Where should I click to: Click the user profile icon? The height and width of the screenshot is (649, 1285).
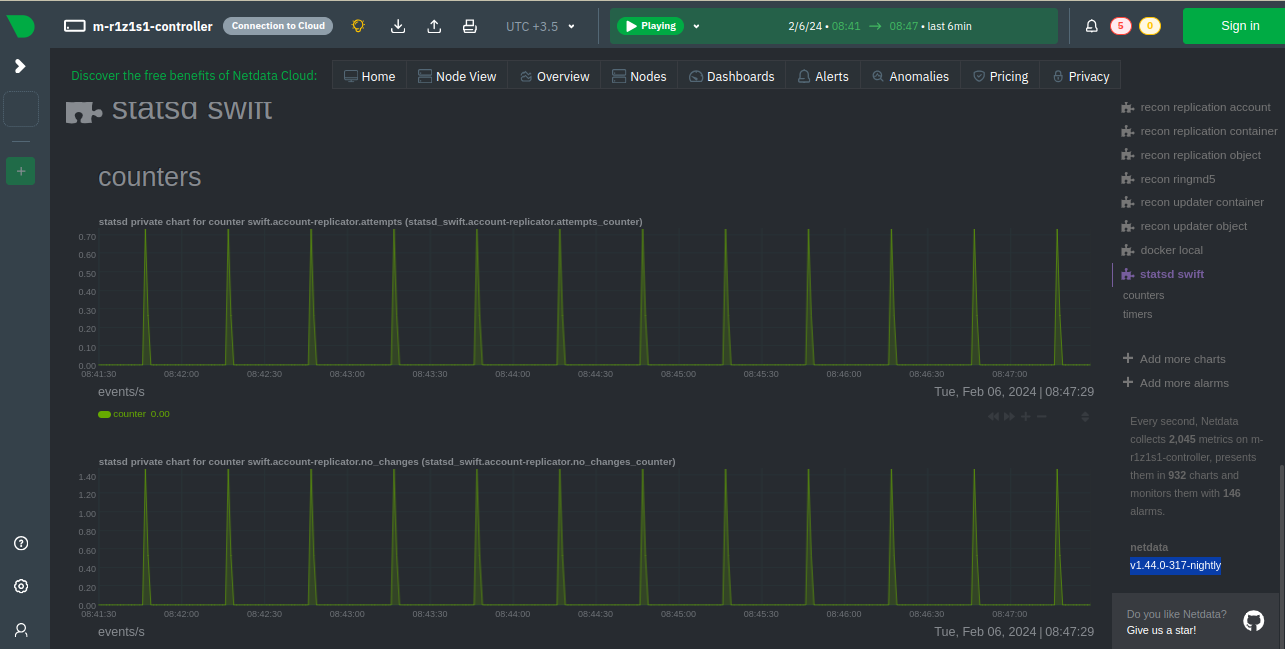tap(21, 630)
